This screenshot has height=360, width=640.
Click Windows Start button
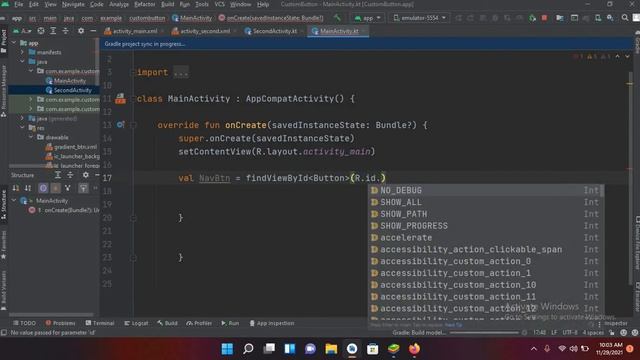tap(227, 349)
